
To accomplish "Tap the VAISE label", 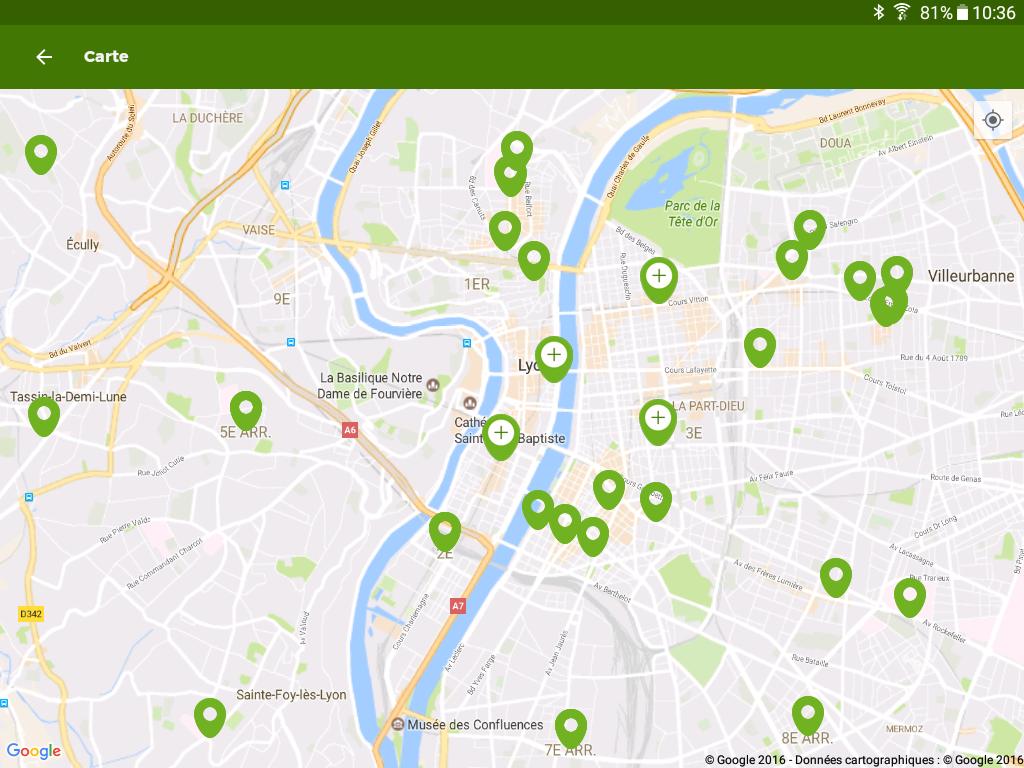I will pyautogui.click(x=259, y=230).
